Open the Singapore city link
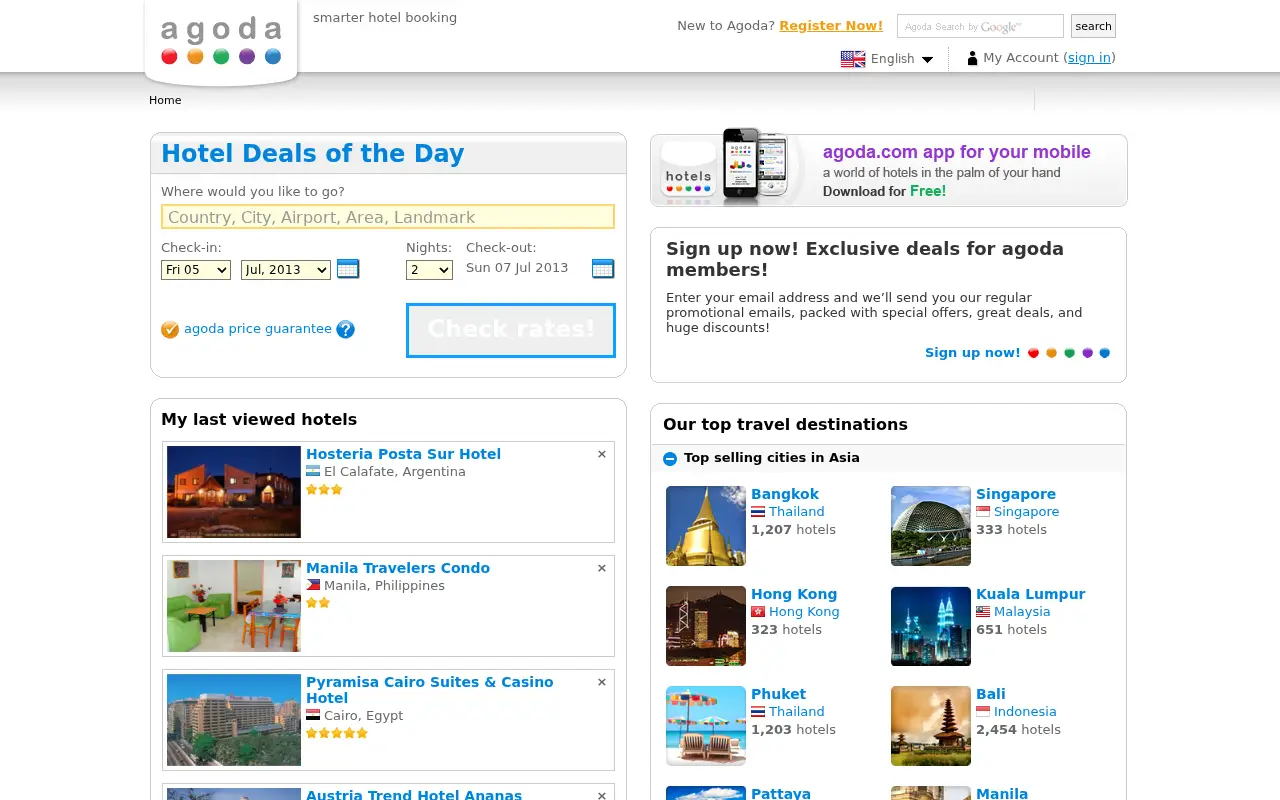The height and width of the screenshot is (800, 1280). (x=1016, y=494)
